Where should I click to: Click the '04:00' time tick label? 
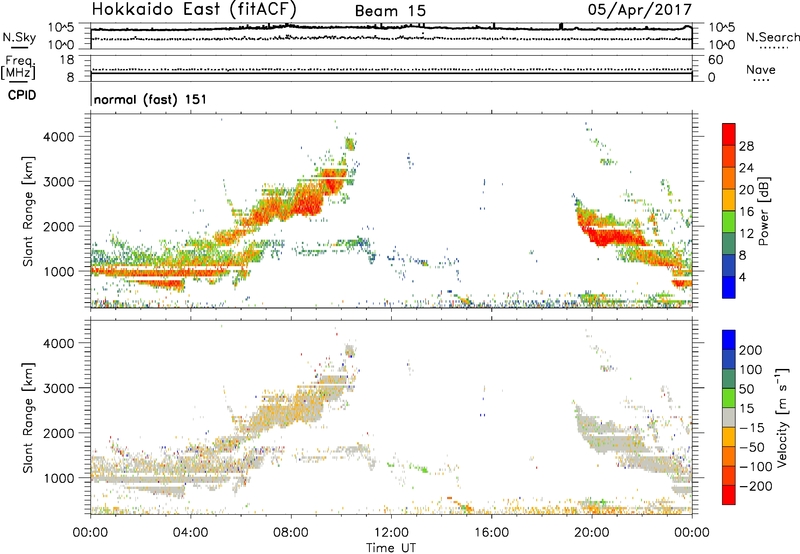[x=190, y=533]
